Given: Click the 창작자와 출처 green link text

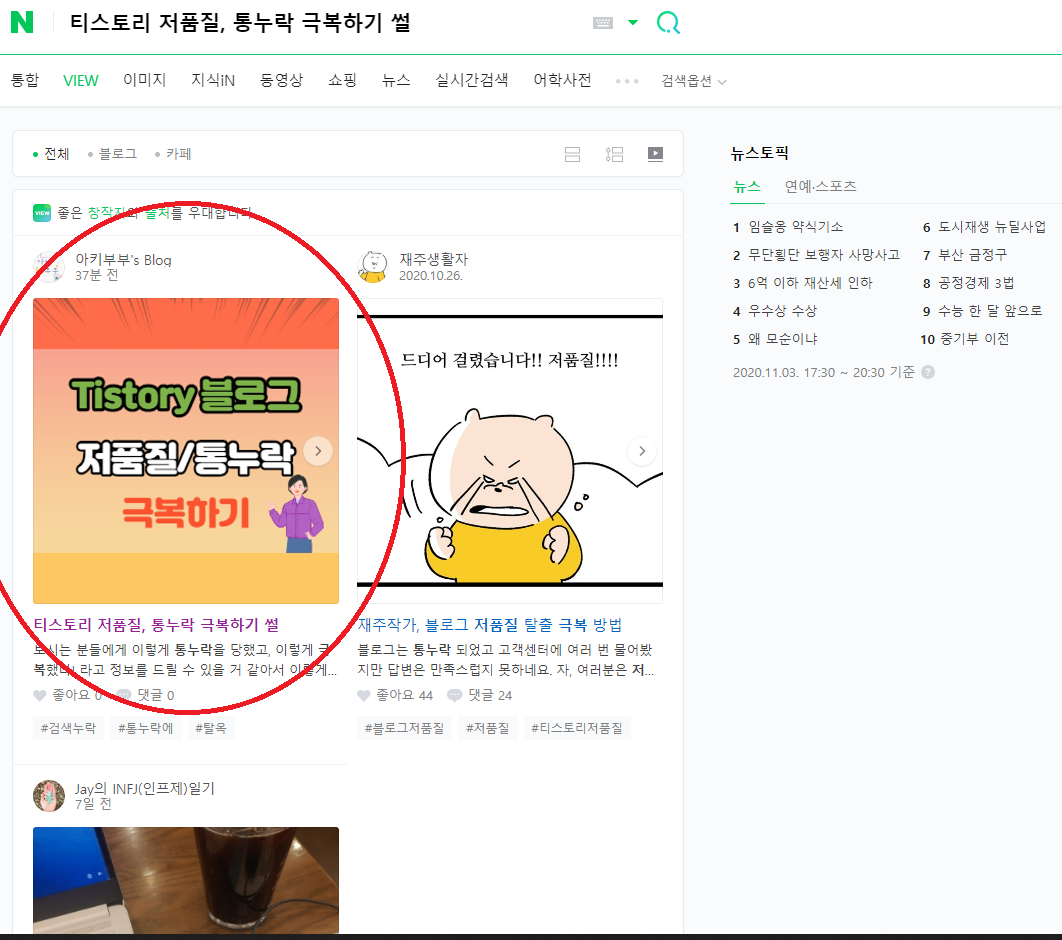Looking at the screenshot, I should (129, 213).
